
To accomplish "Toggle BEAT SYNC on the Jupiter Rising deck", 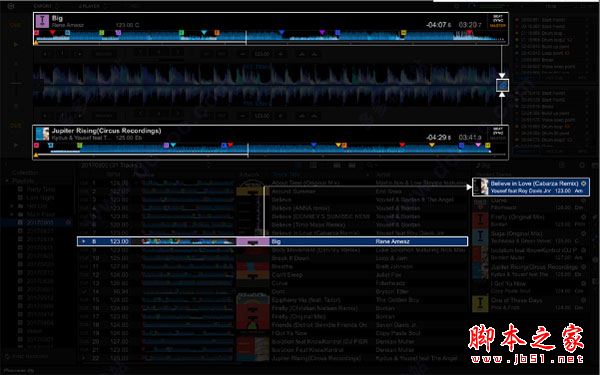I will coord(498,131).
